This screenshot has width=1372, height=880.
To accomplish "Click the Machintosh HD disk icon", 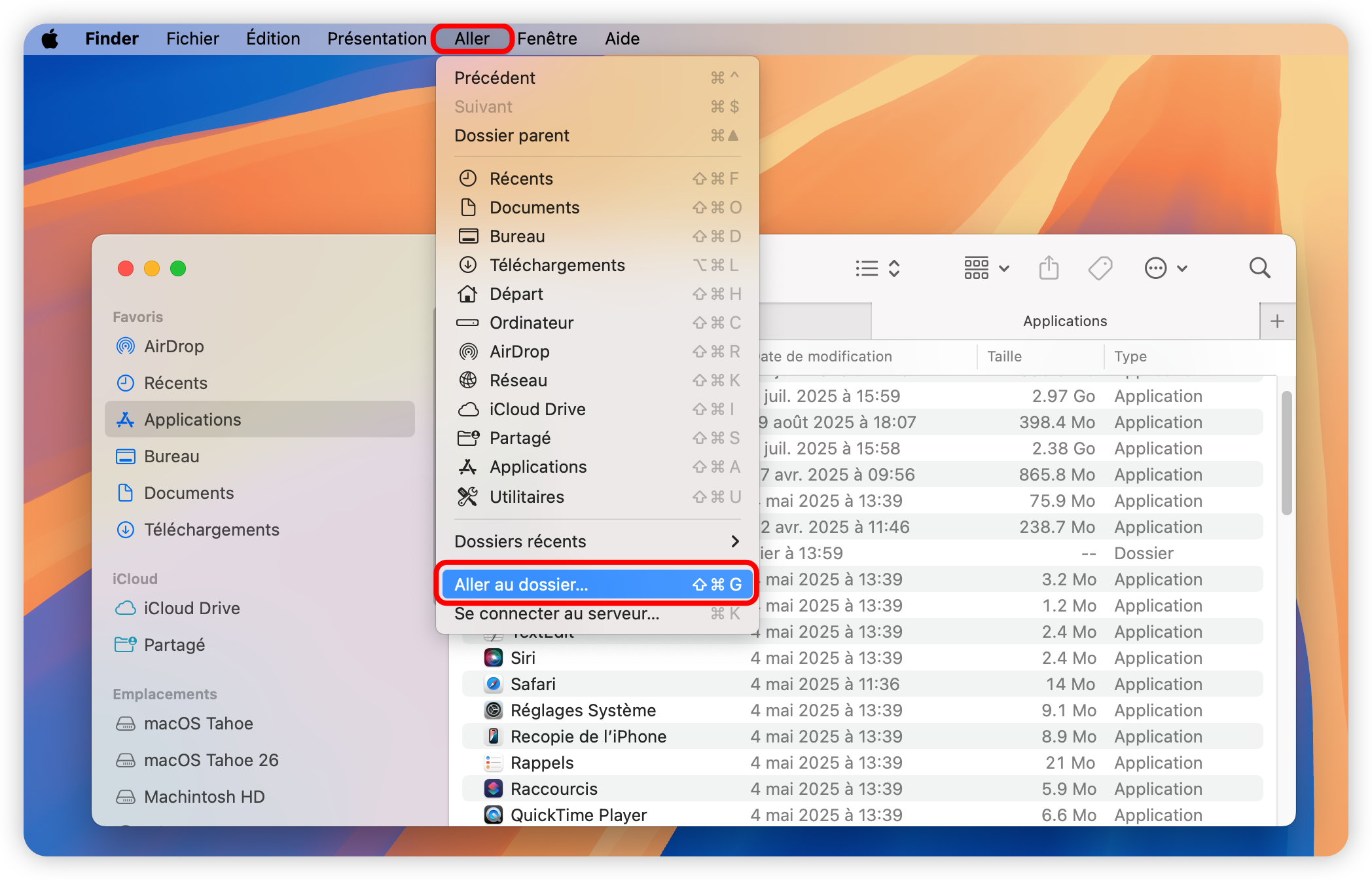I will (x=125, y=796).
